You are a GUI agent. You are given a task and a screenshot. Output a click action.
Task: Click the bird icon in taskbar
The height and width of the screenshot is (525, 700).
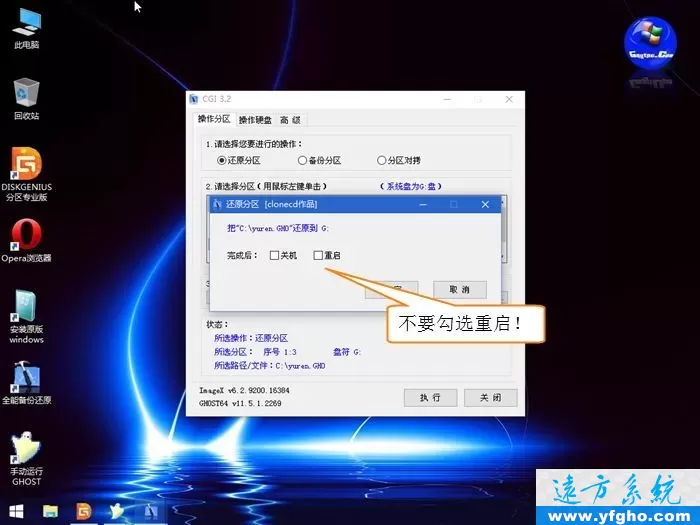(117, 512)
